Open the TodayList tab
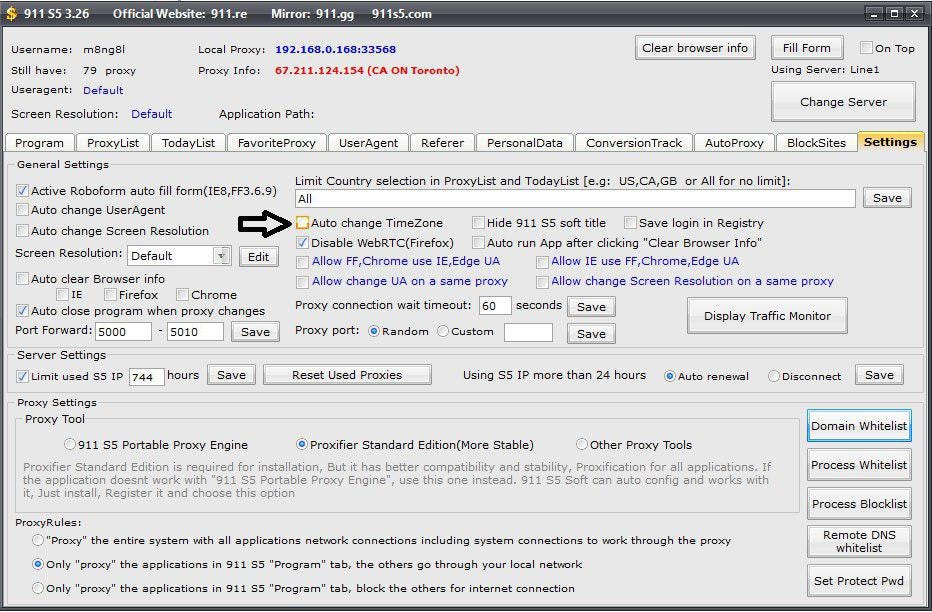Image resolution: width=932 pixels, height=612 pixels. tap(188, 143)
